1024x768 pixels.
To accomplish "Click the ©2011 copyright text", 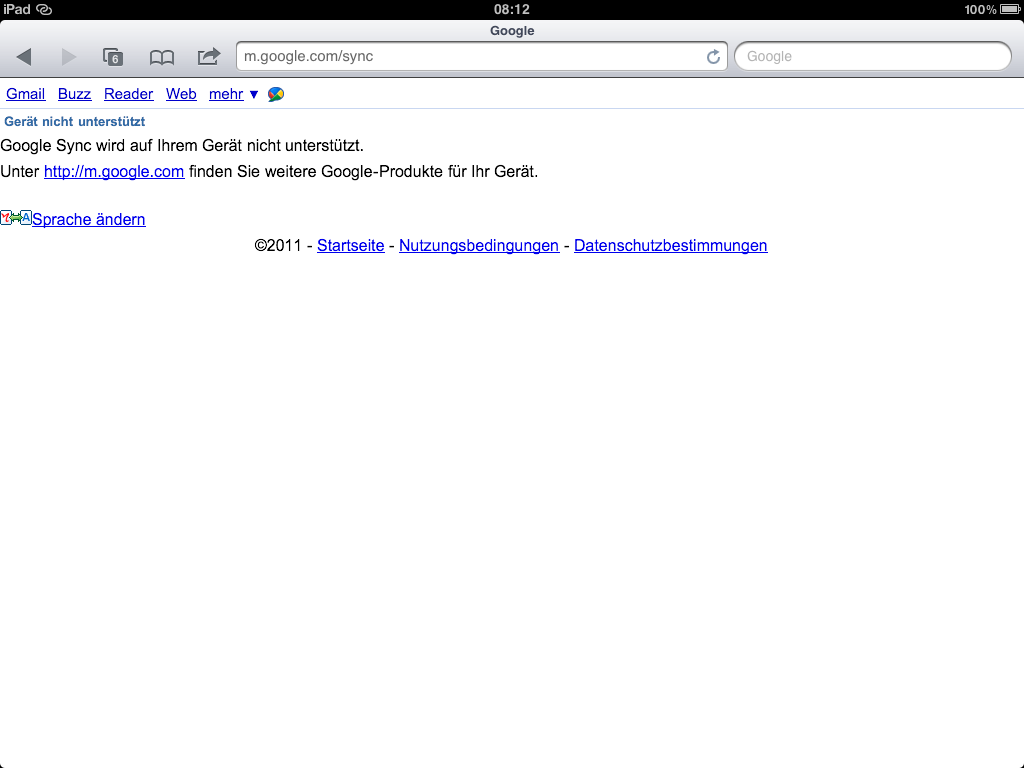I will (278, 246).
